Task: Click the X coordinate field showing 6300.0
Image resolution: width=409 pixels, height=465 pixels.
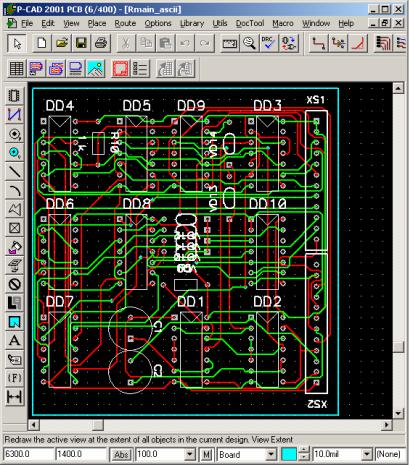Action: (x=29, y=454)
